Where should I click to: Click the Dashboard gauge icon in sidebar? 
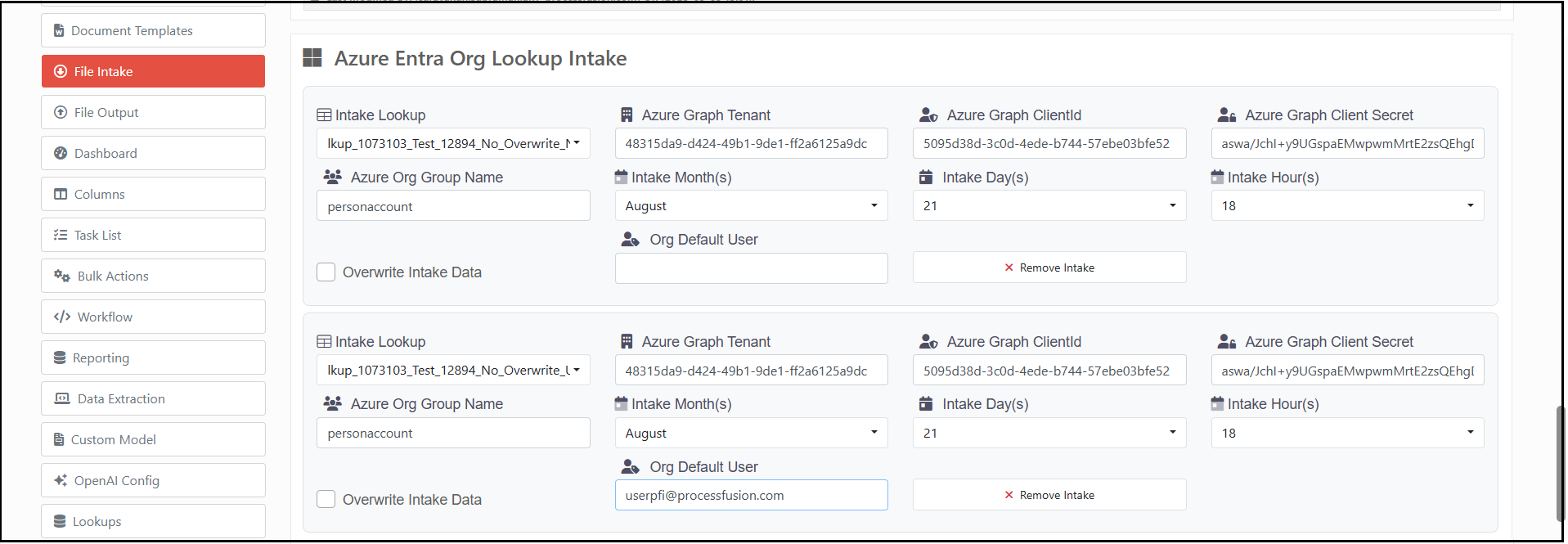[x=61, y=153]
